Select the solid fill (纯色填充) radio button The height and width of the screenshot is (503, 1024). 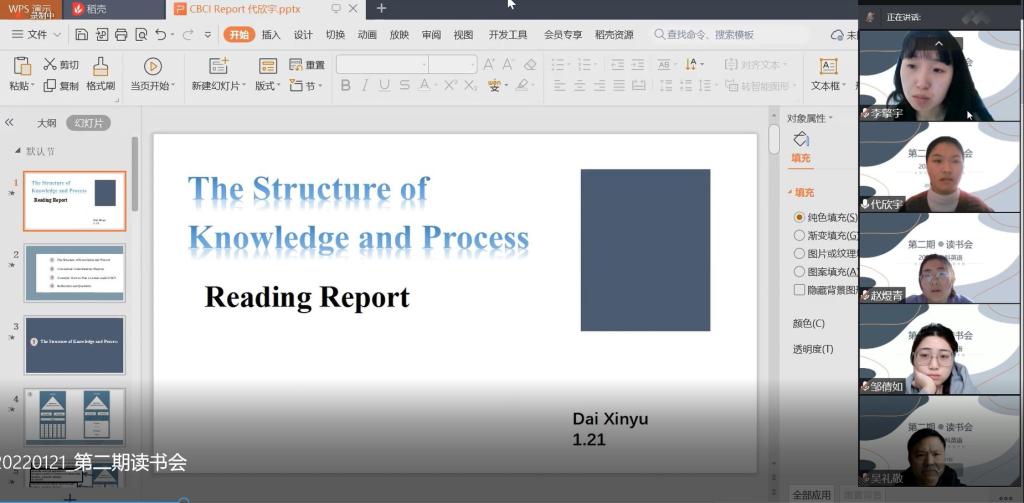799,217
